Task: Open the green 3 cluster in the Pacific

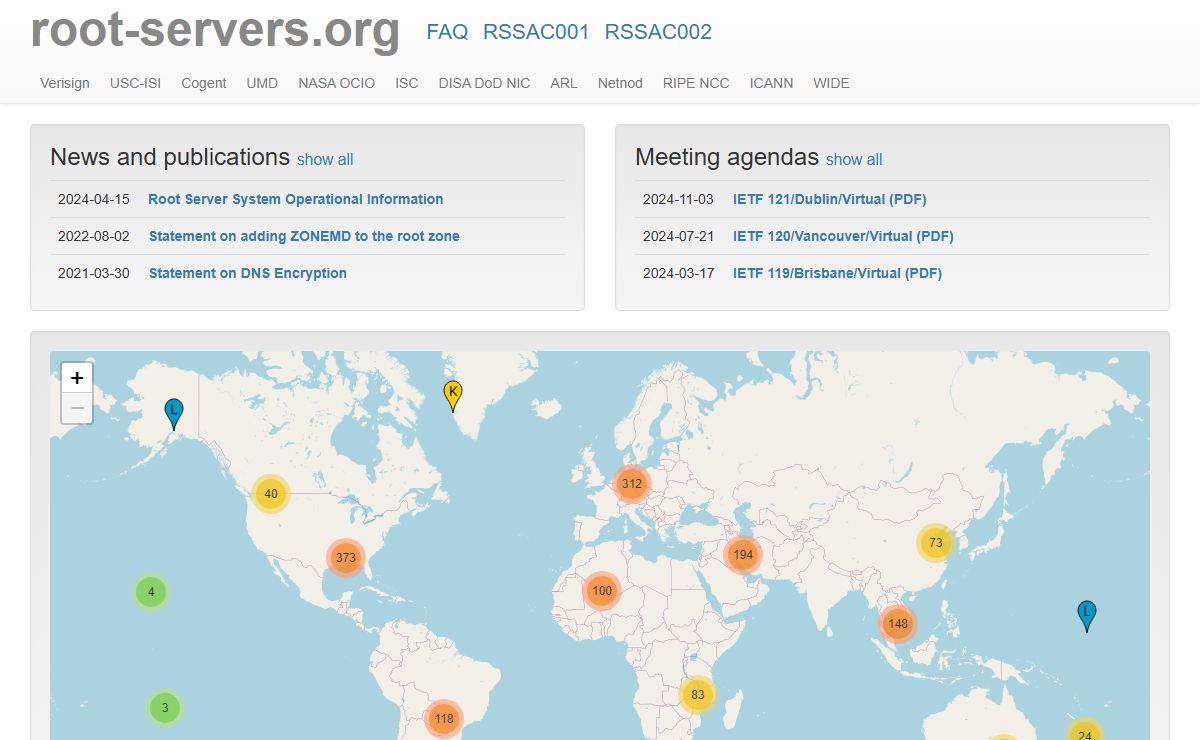Action: click(165, 708)
